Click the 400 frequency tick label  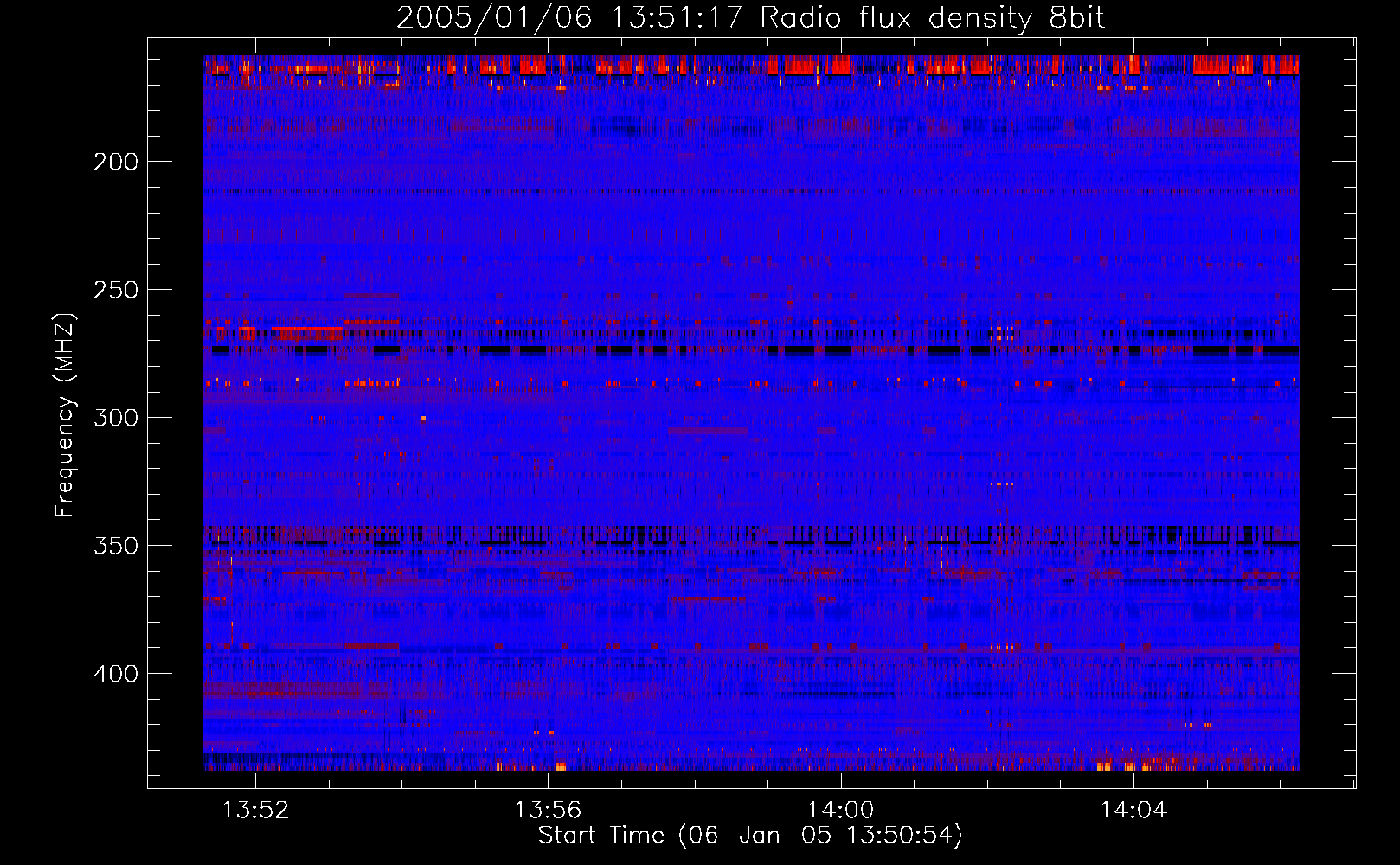116,674
